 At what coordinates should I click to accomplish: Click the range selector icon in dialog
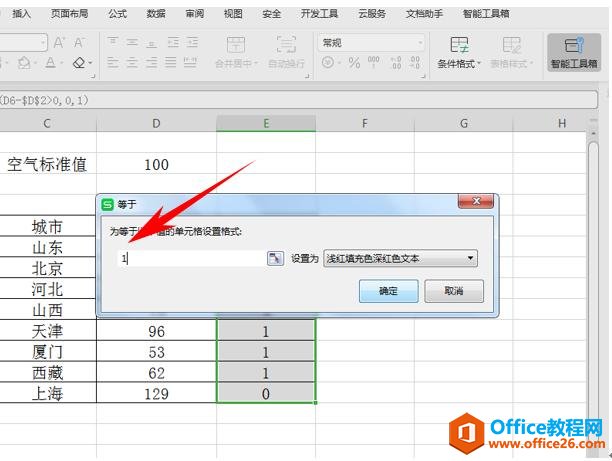(x=275, y=258)
